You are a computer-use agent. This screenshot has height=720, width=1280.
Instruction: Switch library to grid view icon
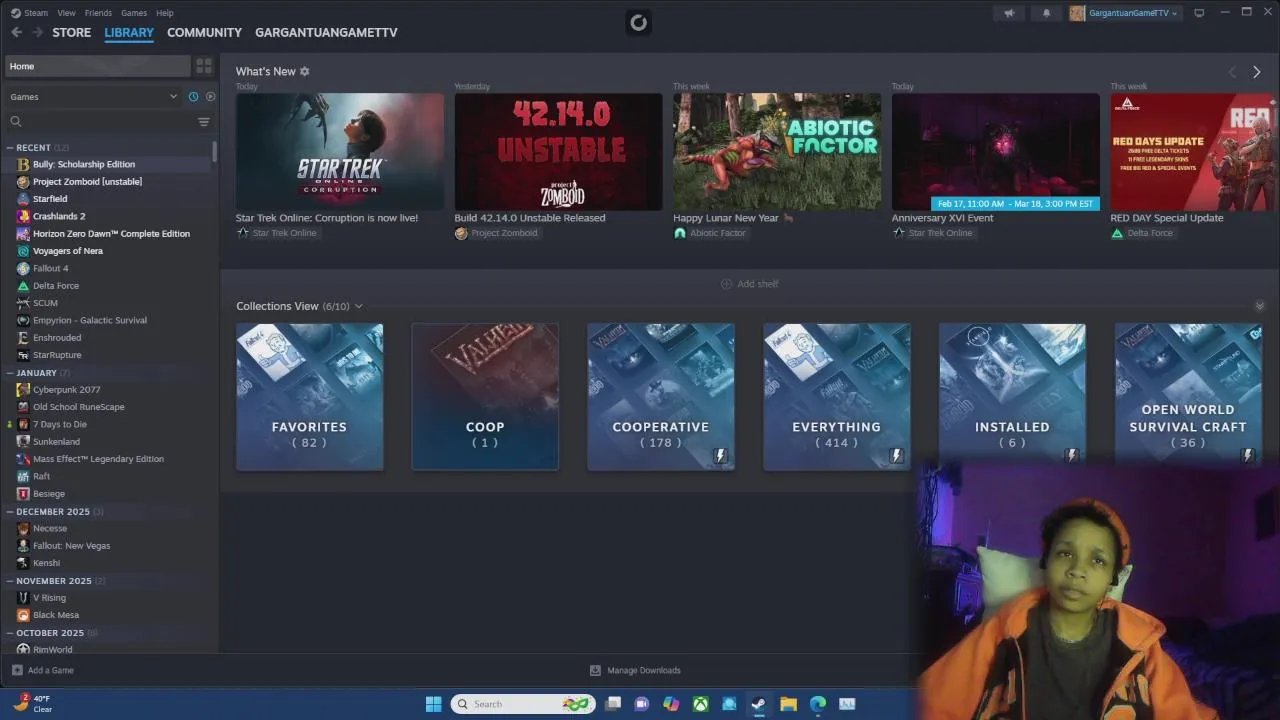coord(204,66)
